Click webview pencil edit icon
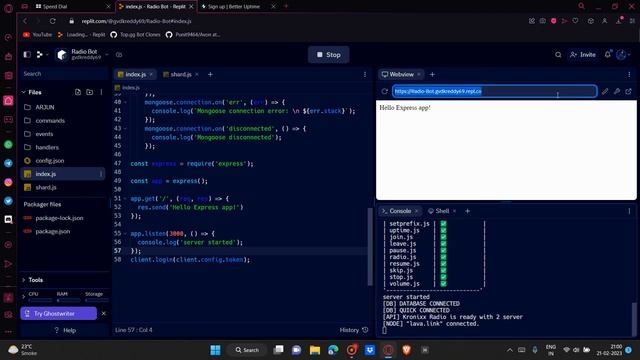The width and height of the screenshot is (640, 360). coord(604,91)
